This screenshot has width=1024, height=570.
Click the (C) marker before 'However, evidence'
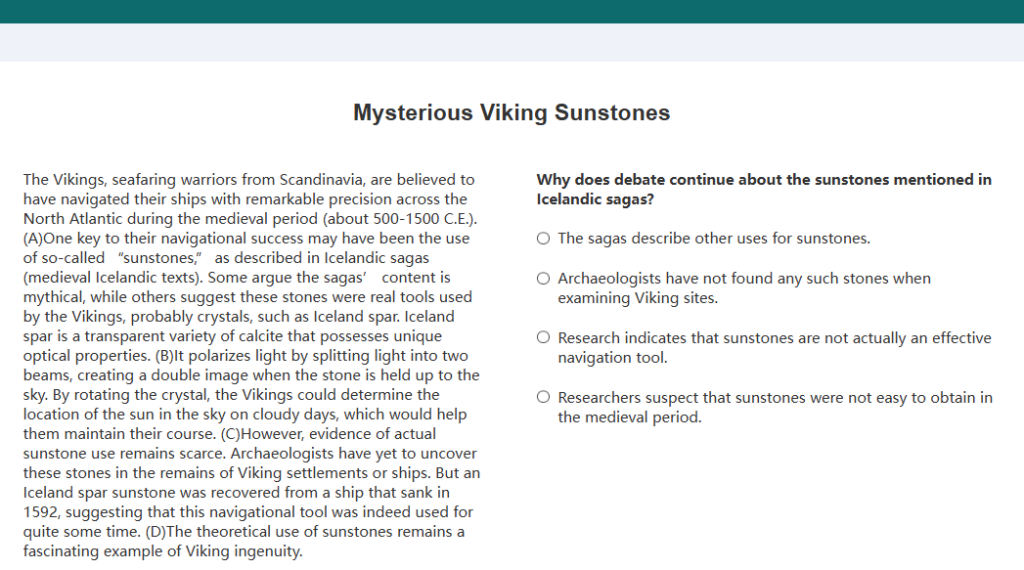coord(231,434)
